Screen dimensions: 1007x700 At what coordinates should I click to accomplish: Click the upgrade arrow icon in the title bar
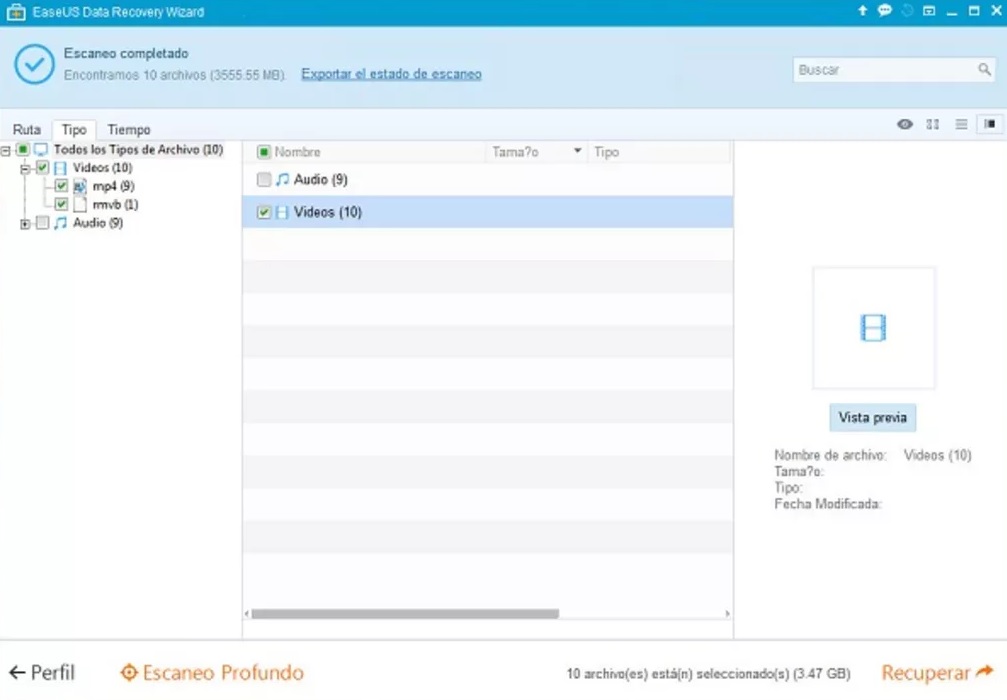point(863,10)
